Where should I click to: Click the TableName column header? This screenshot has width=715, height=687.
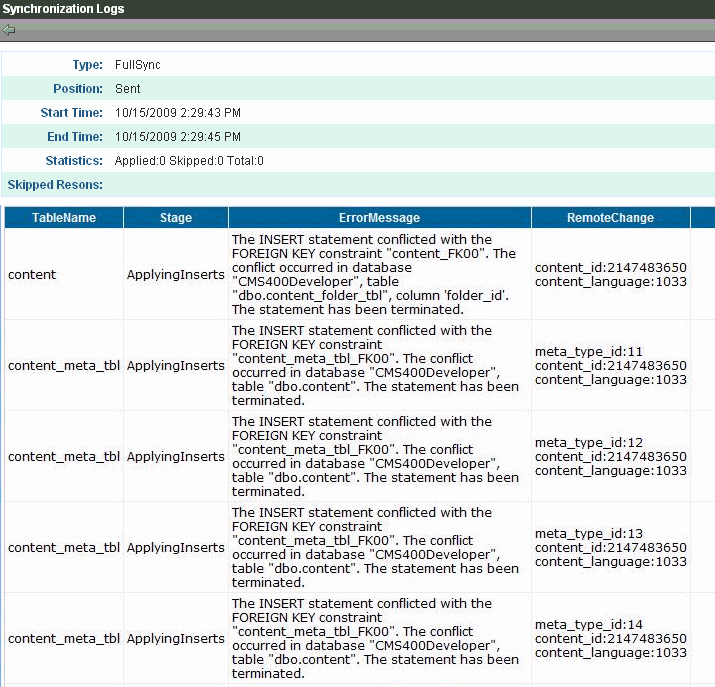point(63,217)
